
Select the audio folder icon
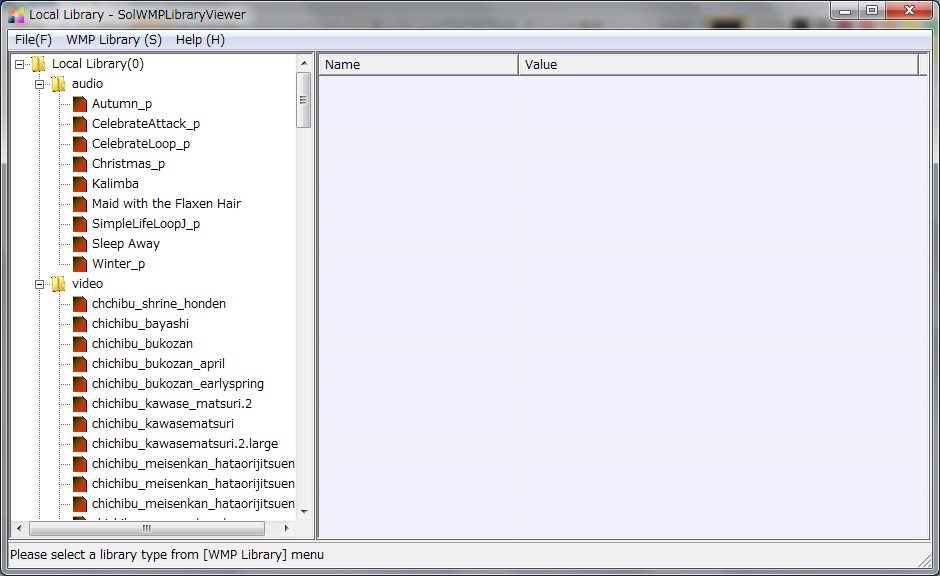point(58,84)
